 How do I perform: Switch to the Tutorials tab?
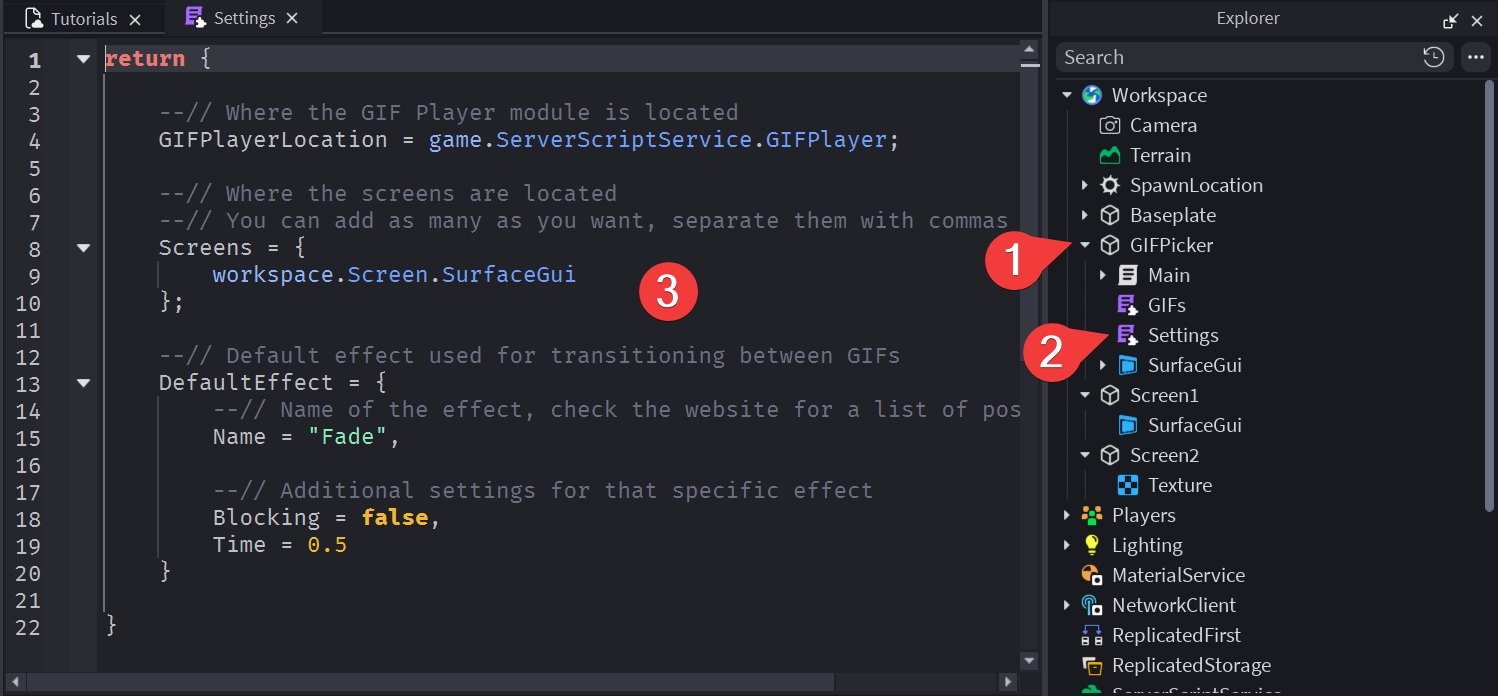click(72, 19)
